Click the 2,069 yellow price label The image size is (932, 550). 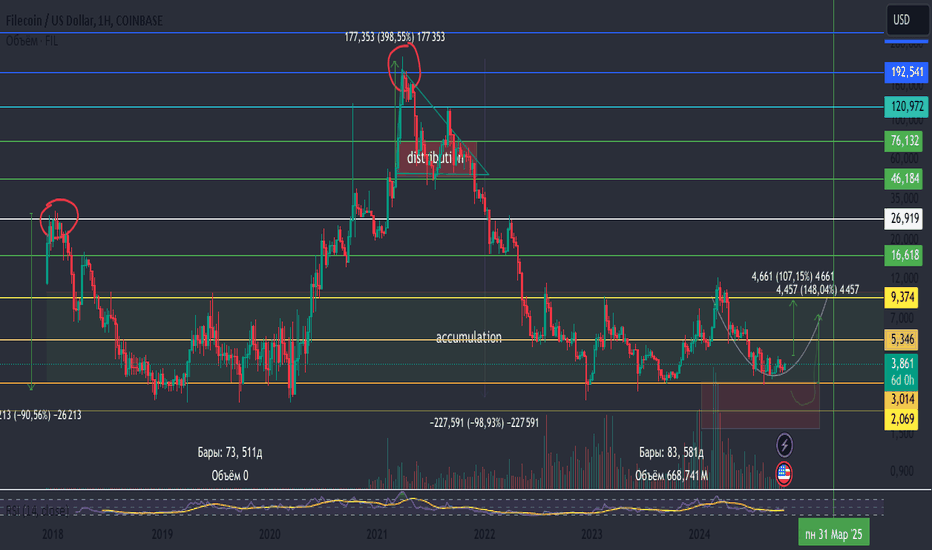pos(902,419)
